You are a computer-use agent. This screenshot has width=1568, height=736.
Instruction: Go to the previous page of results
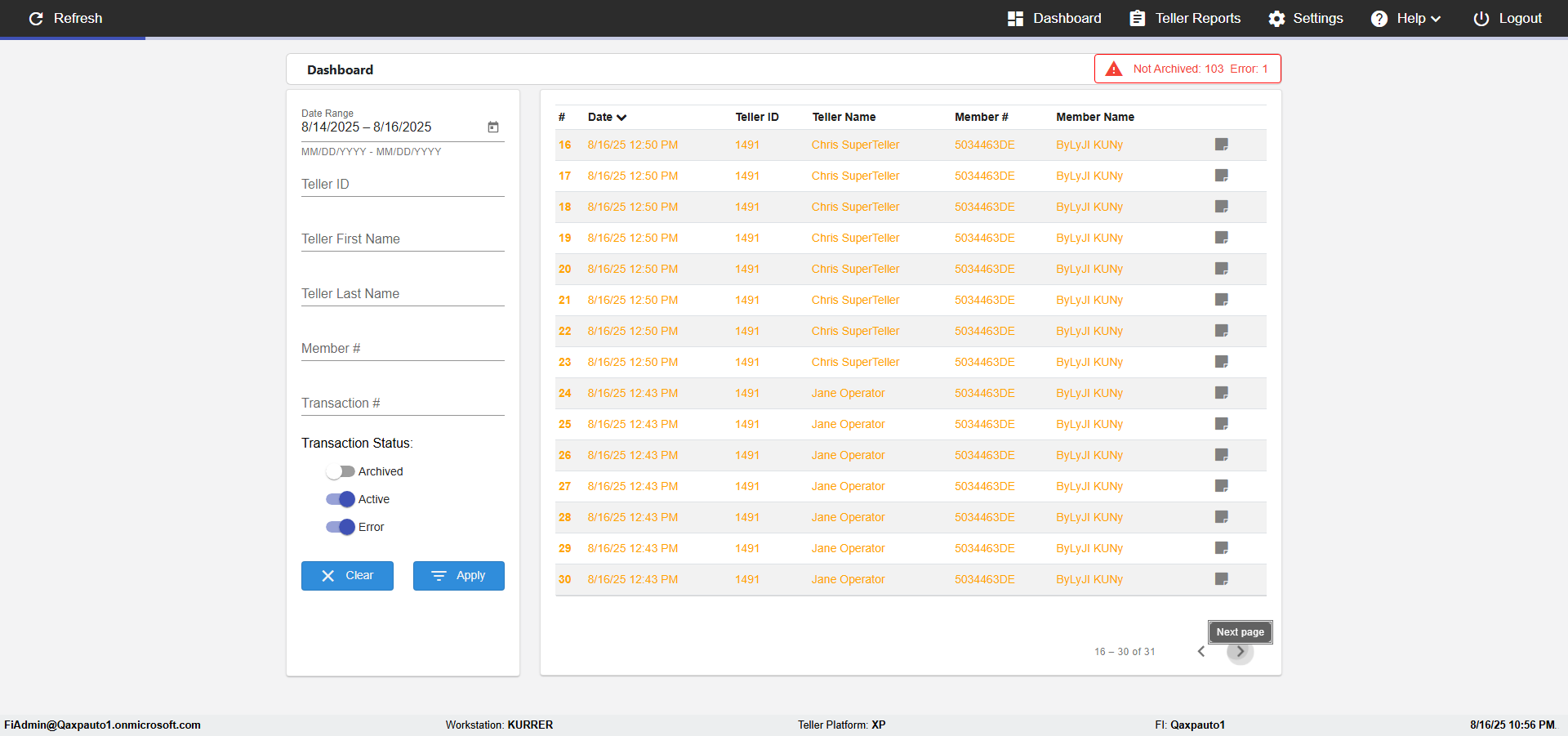tap(1201, 651)
